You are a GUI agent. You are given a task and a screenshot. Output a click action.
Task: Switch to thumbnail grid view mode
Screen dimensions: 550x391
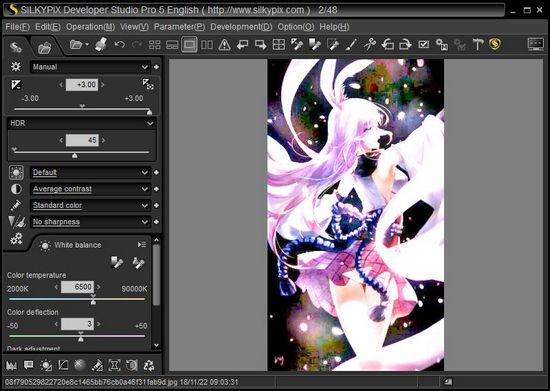(x=154, y=45)
